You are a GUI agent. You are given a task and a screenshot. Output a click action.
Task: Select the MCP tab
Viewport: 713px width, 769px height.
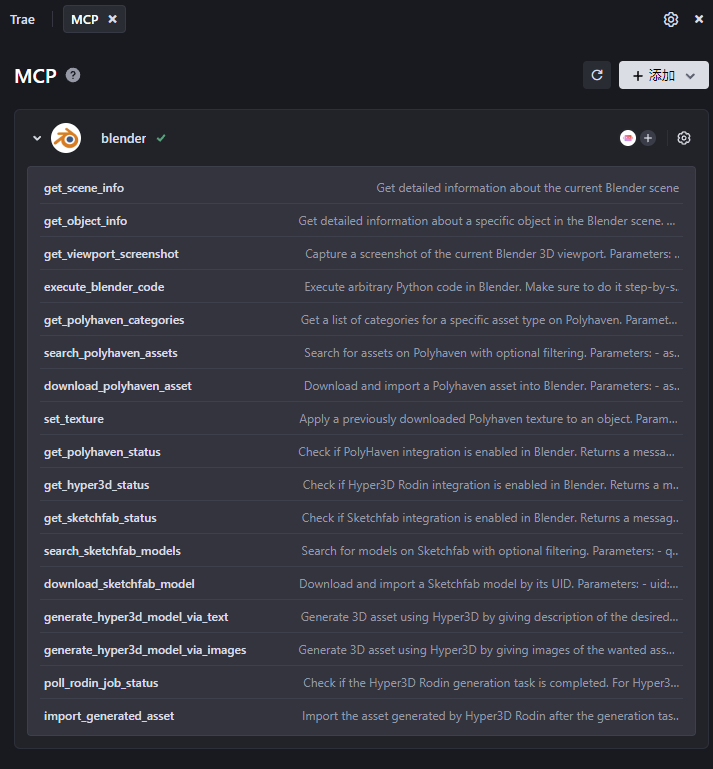pyautogui.click(x=85, y=20)
